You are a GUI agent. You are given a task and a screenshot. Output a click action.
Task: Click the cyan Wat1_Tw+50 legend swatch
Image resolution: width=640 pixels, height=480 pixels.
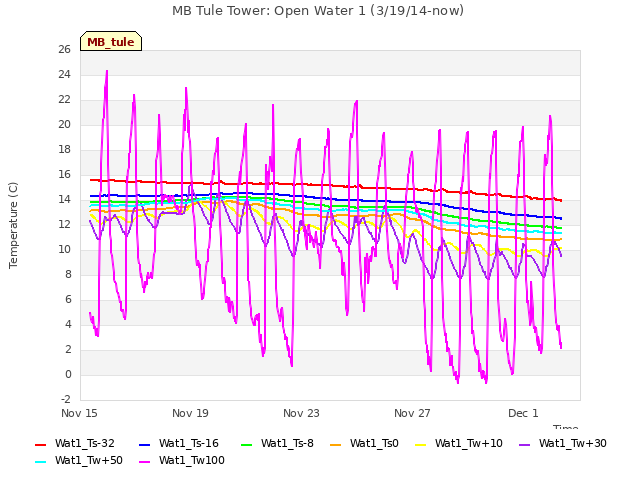(x=40, y=462)
